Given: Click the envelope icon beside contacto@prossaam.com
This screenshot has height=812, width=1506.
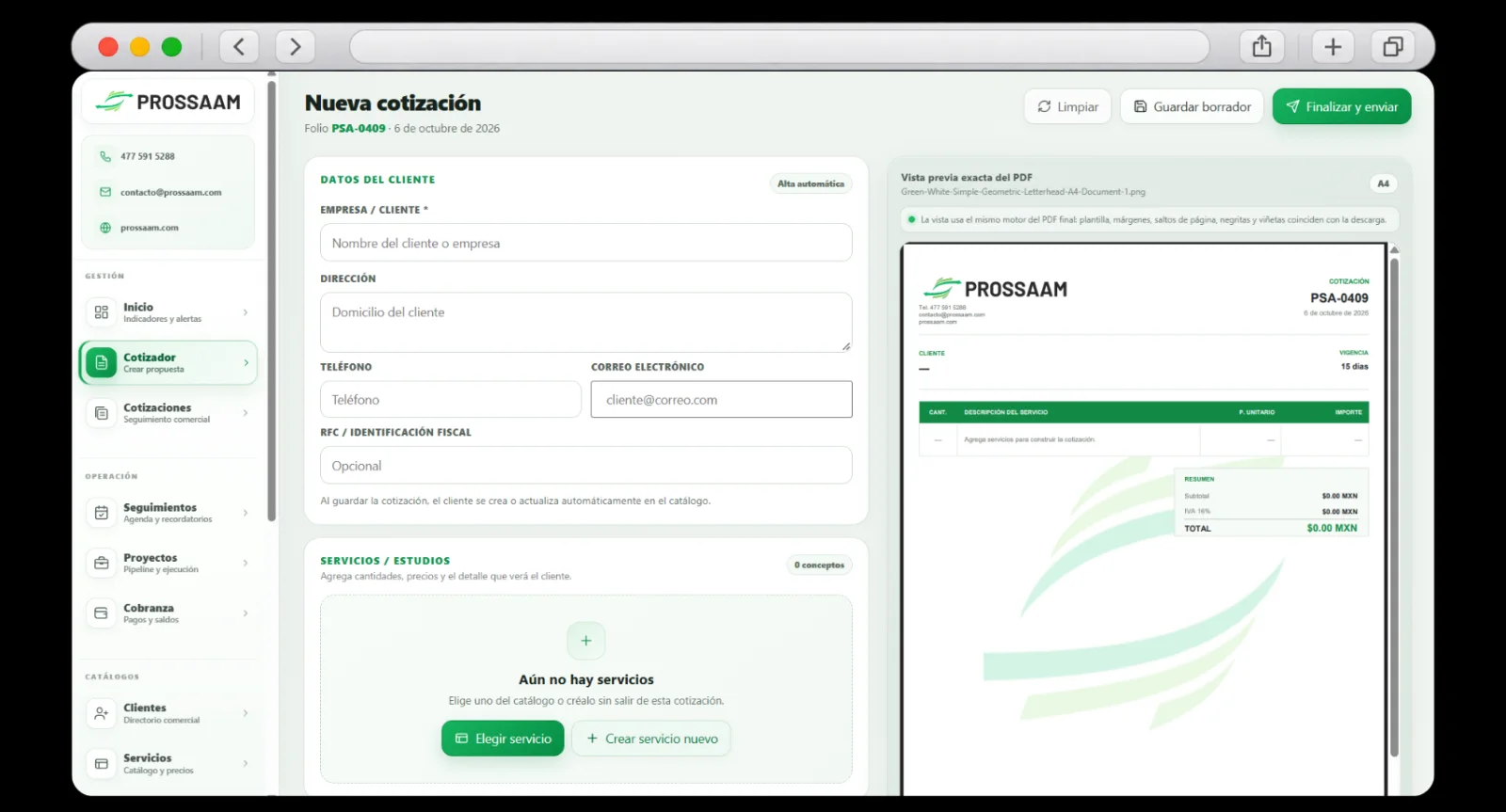Looking at the screenshot, I should 105,192.
